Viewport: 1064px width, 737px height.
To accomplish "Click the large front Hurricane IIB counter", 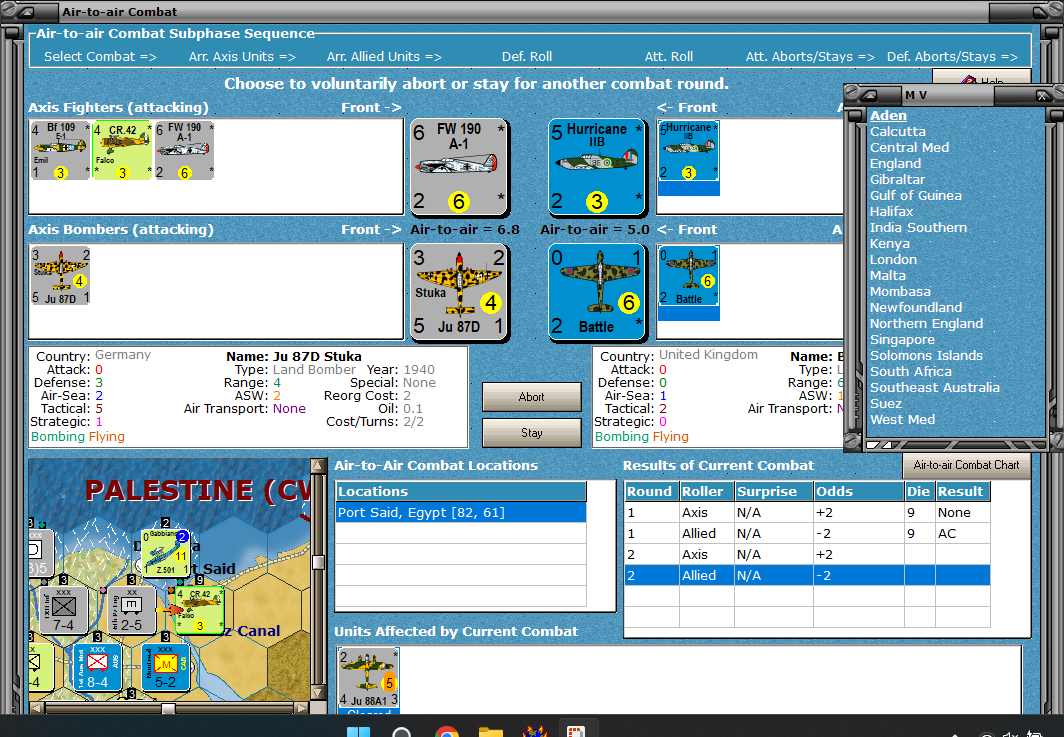I will click(x=596, y=167).
